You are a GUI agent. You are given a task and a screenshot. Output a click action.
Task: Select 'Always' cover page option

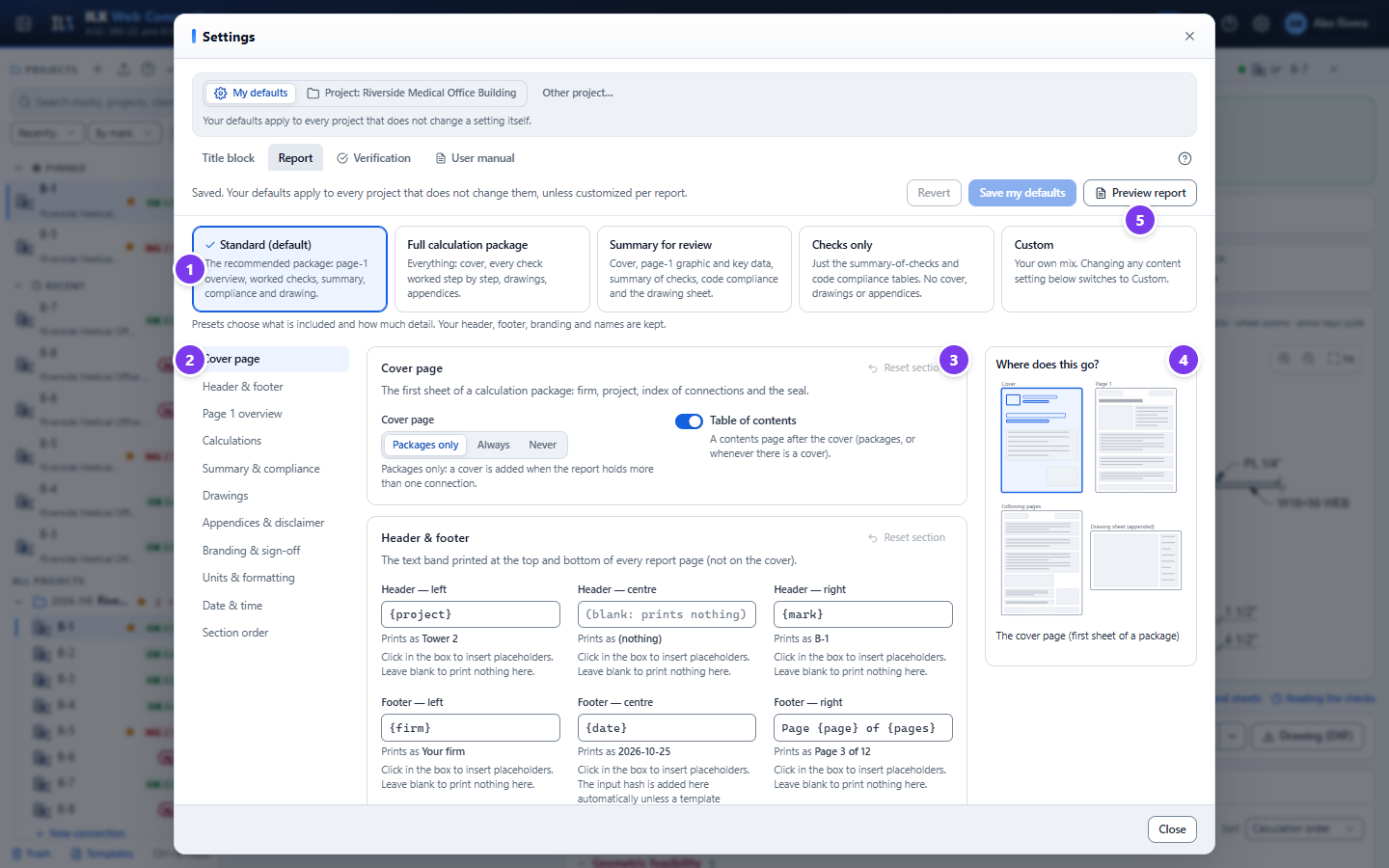pyautogui.click(x=493, y=445)
